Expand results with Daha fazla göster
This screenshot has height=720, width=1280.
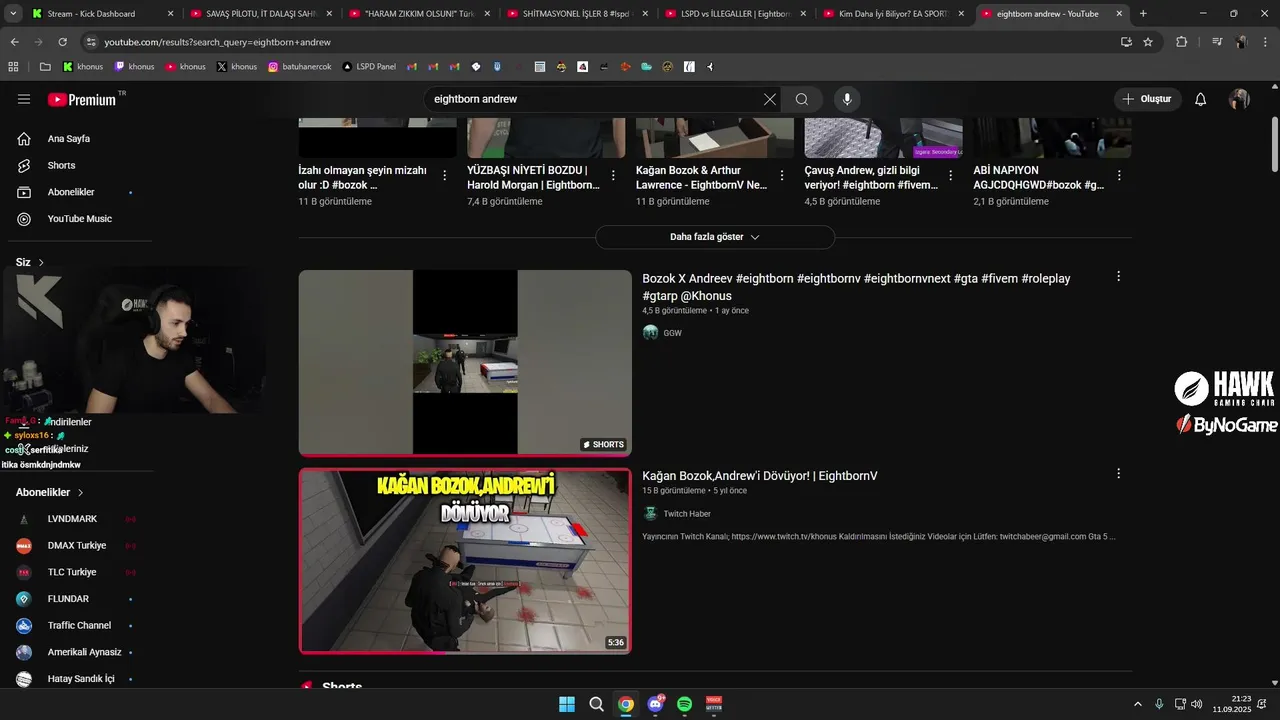click(x=715, y=237)
